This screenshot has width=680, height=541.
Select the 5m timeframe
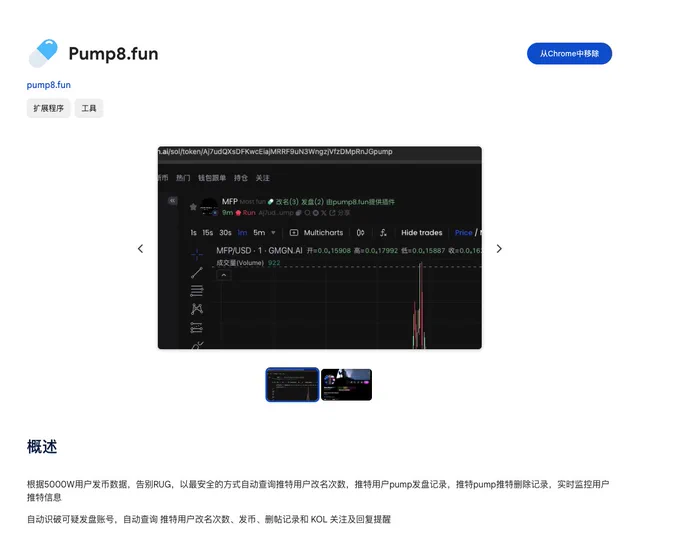click(259, 233)
